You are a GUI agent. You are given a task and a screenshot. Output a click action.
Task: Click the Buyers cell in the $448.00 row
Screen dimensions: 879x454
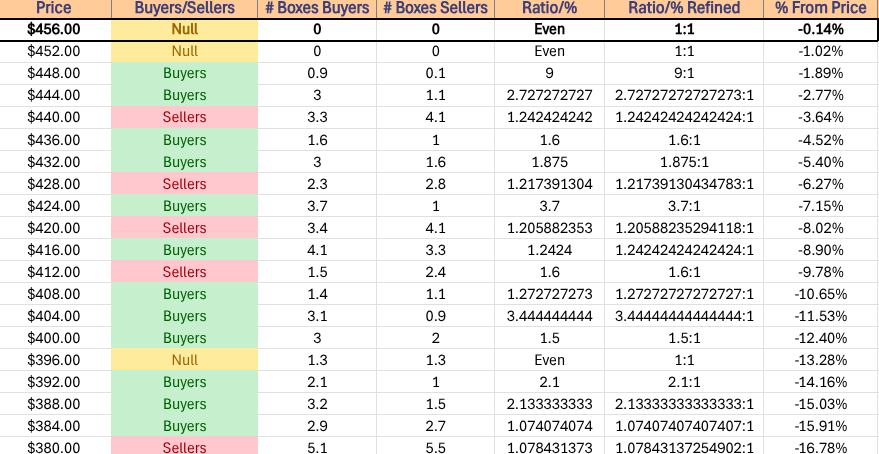pyautogui.click(x=183, y=73)
